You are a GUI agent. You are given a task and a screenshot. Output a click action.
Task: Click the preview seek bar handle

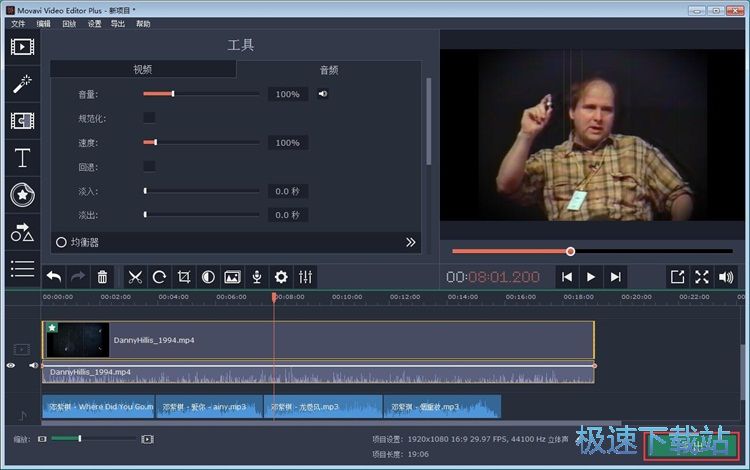pyautogui.click(x=570, y=251)
